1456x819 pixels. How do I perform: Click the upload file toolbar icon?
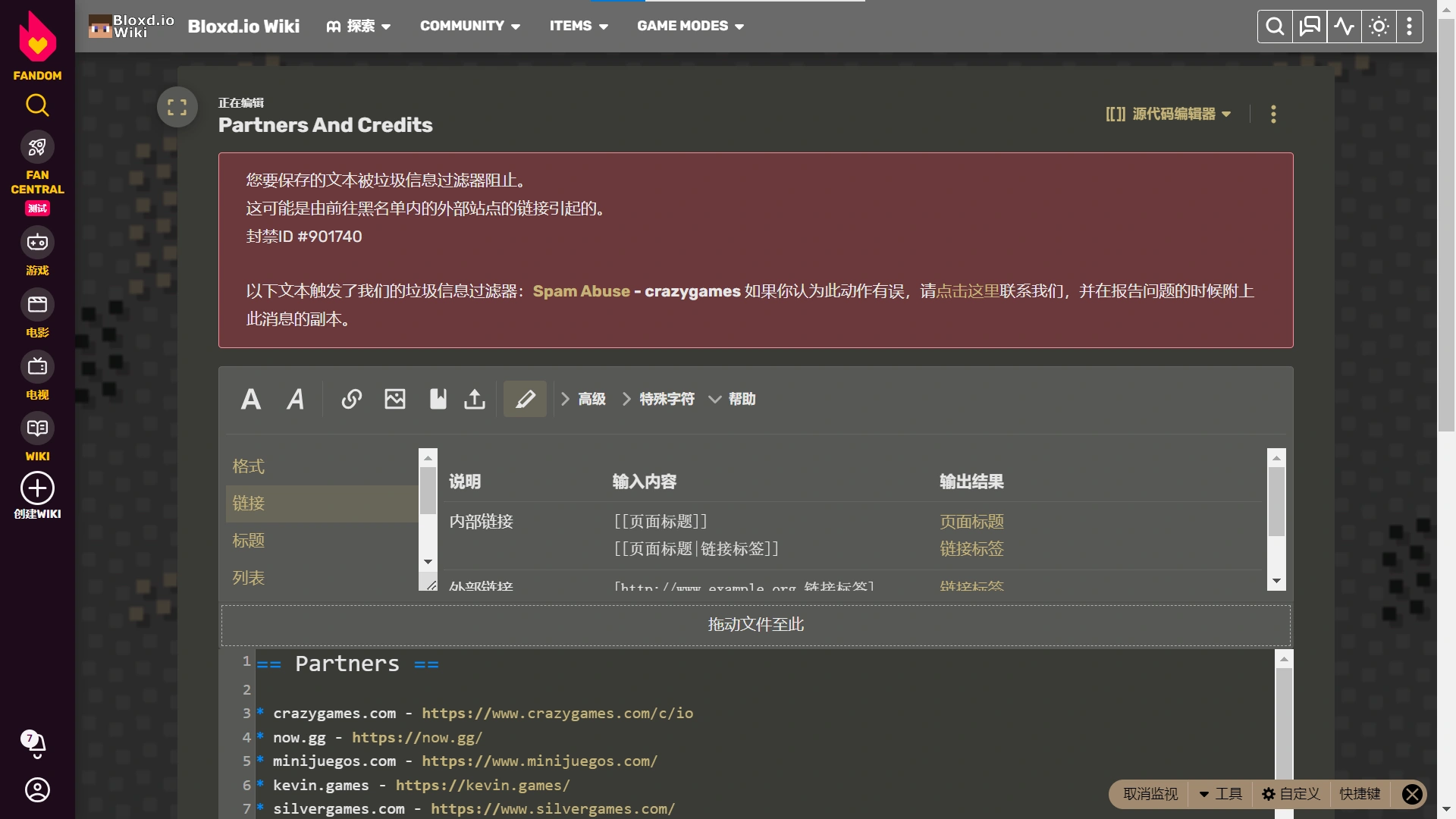click(x=475, y=399)
